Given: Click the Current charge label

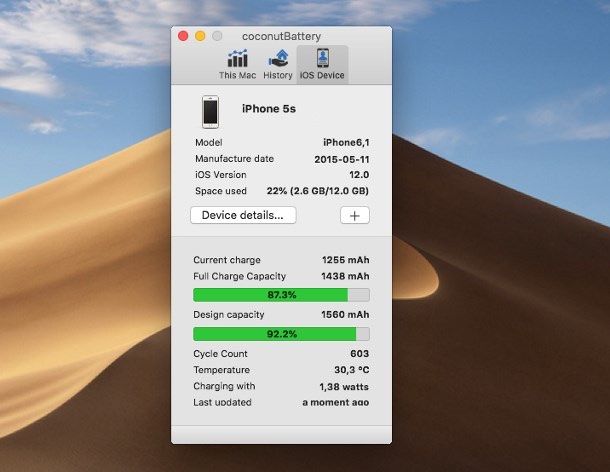Looking at the screenshot, I should point(227,260).
